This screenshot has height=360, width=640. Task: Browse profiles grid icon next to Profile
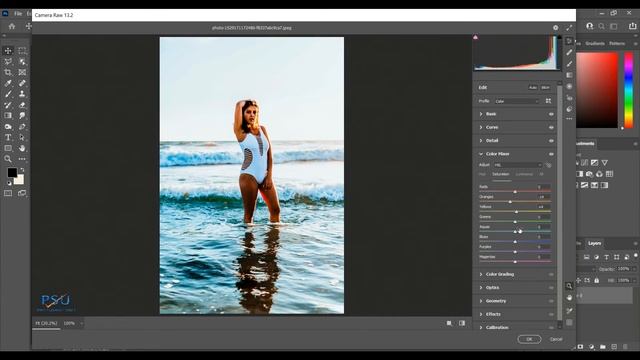click(549, 101)
